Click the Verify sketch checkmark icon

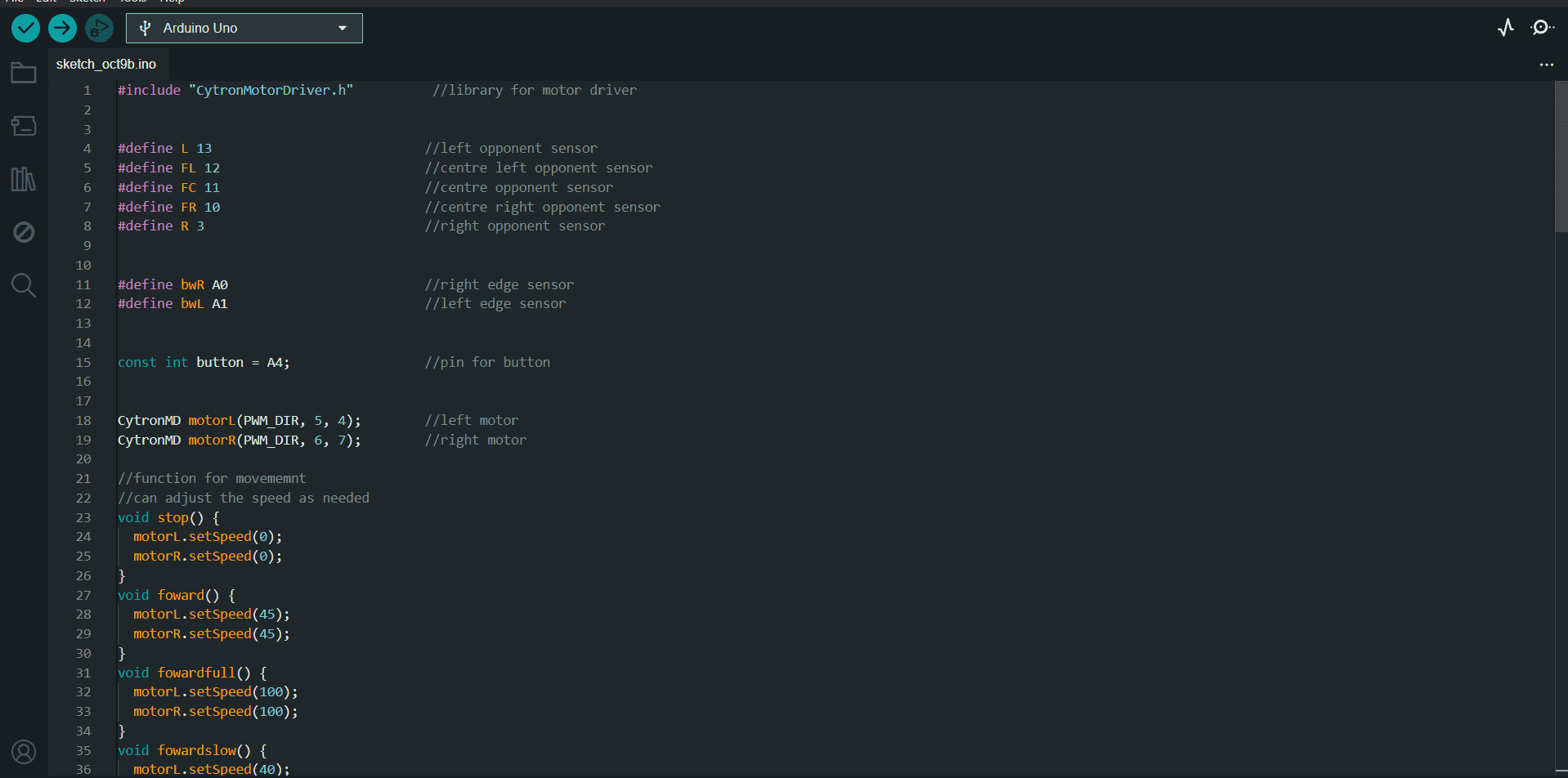pos(25,28)
